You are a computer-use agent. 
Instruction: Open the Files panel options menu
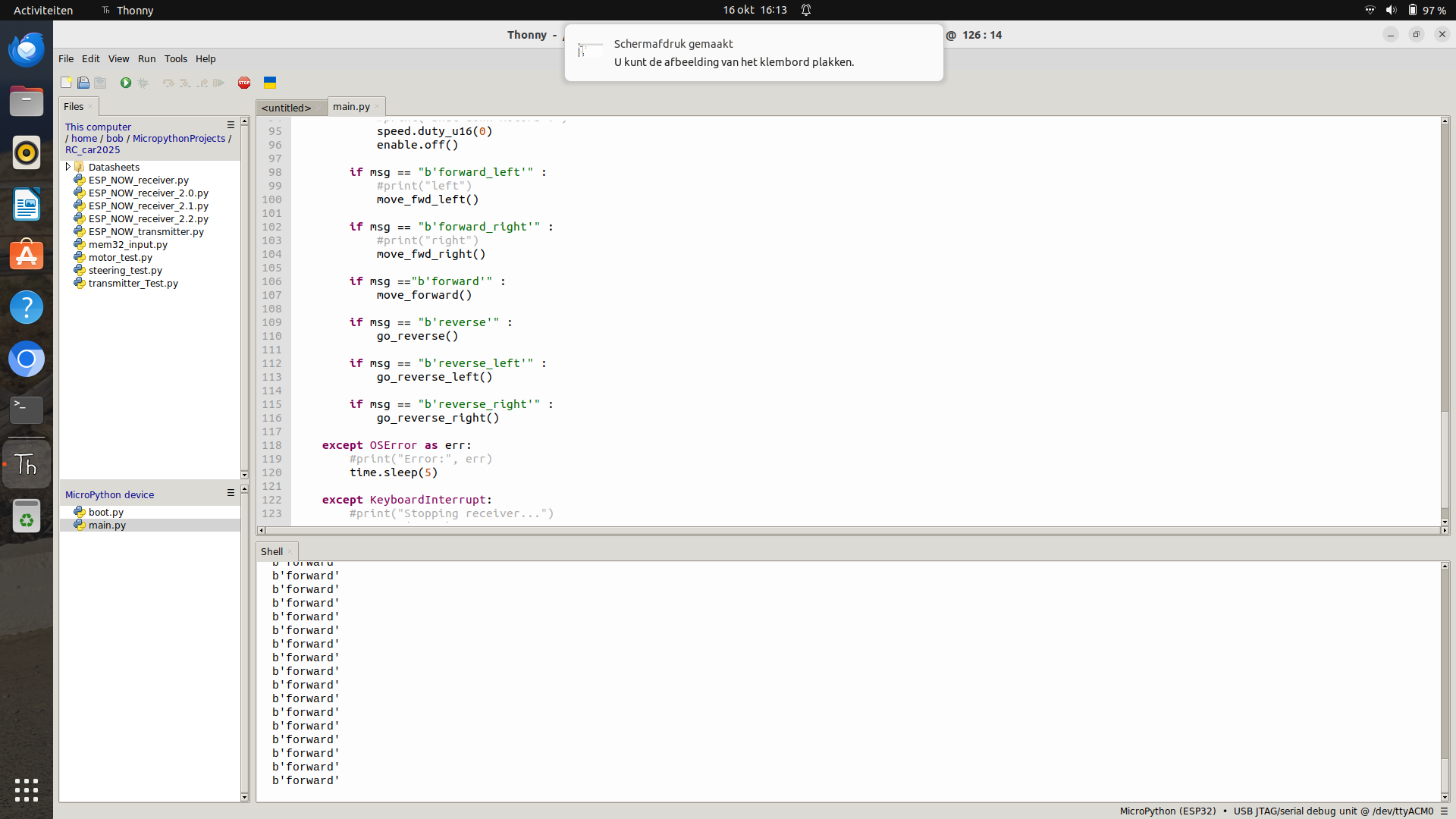(231, 125)
